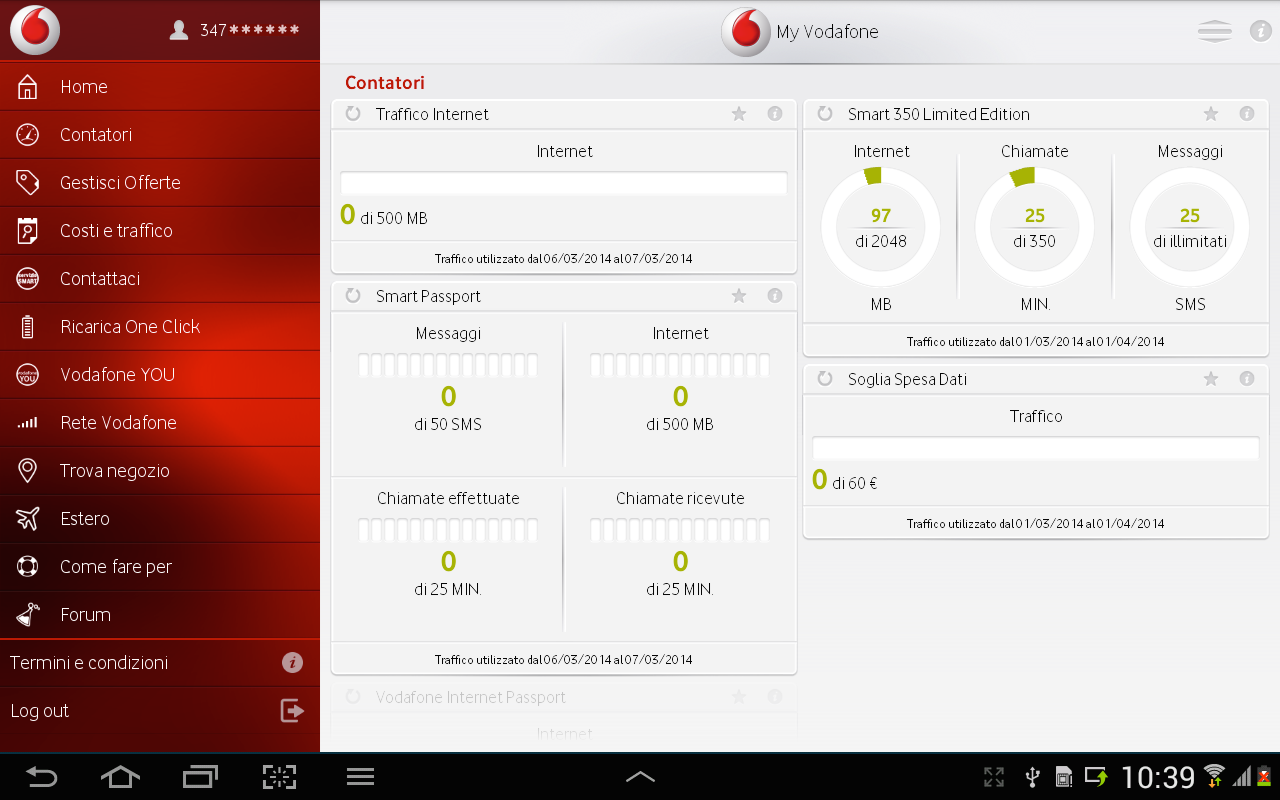Star the Smart 350 Limited Edition widget
1280x800 pixels.
tap(1211, 114)
